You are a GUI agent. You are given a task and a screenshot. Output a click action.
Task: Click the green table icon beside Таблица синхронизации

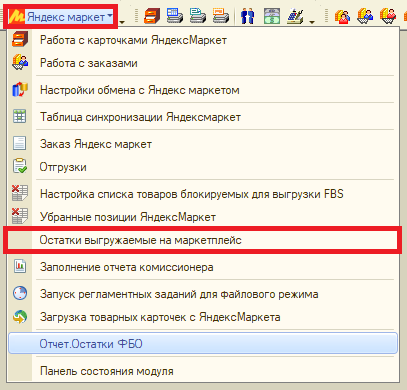pyautogui.click(x=20, y=117)
